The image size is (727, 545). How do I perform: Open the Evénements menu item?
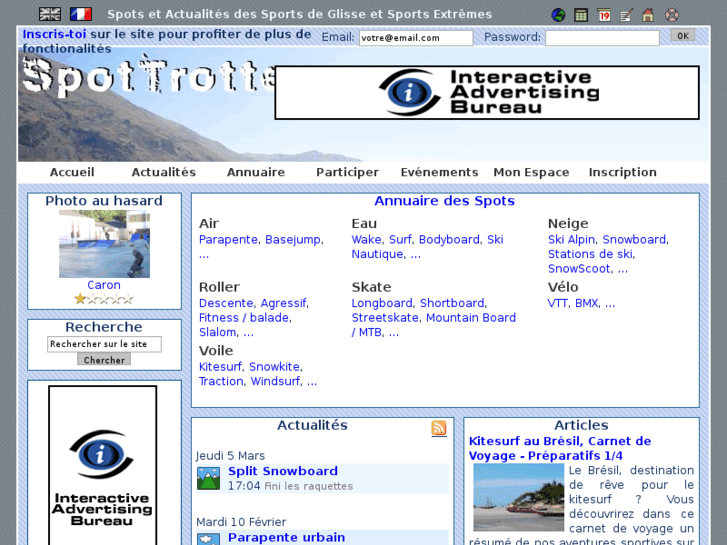pyautogui.click(x=440, y=172)
